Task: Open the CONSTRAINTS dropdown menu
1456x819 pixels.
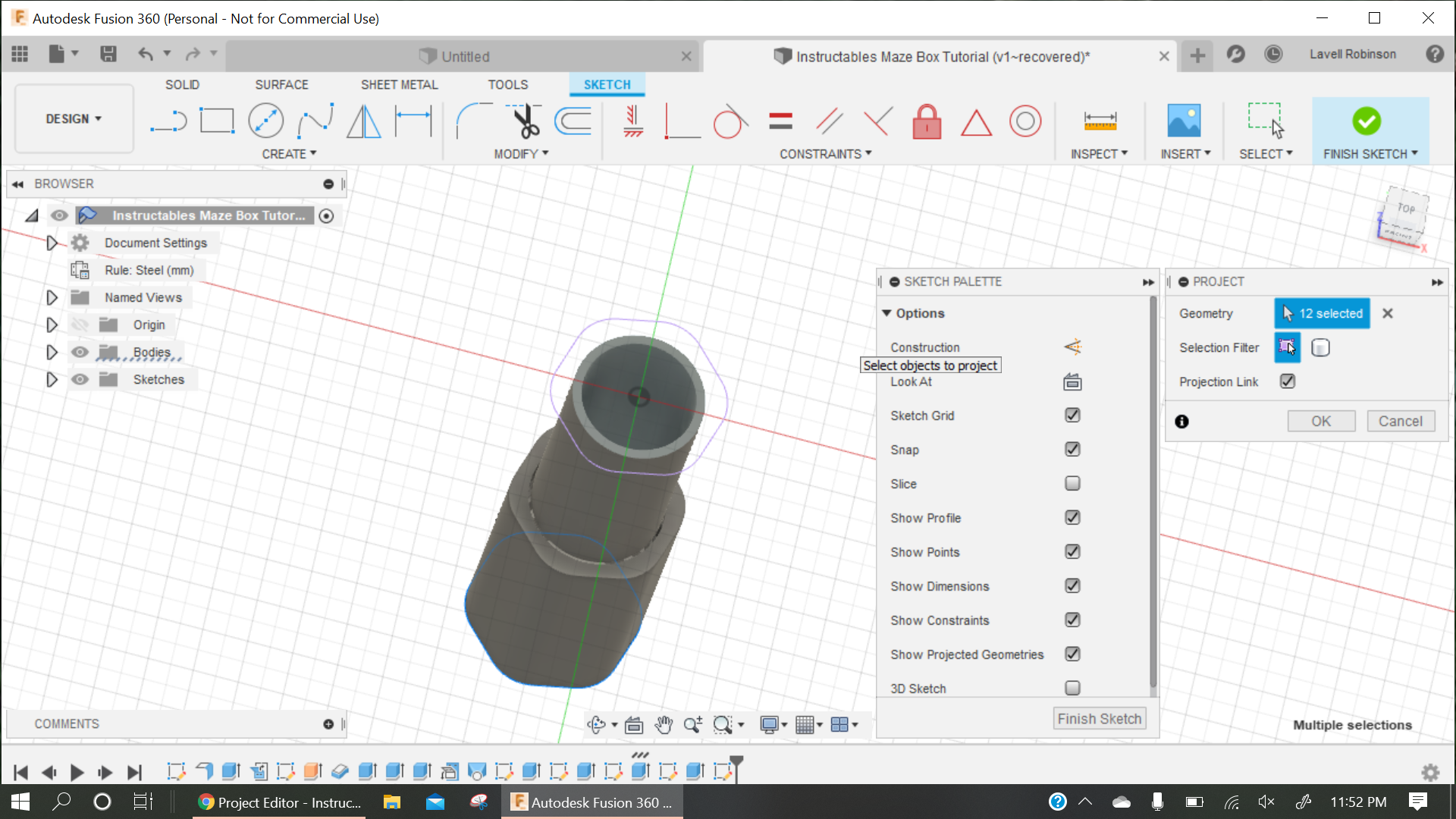Action: click(826, 154)
